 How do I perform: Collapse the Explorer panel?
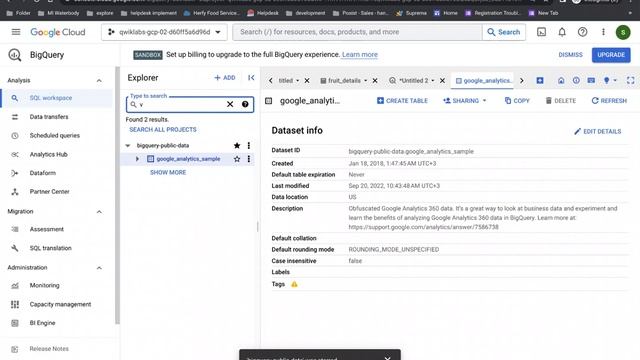tap(251, 78)
